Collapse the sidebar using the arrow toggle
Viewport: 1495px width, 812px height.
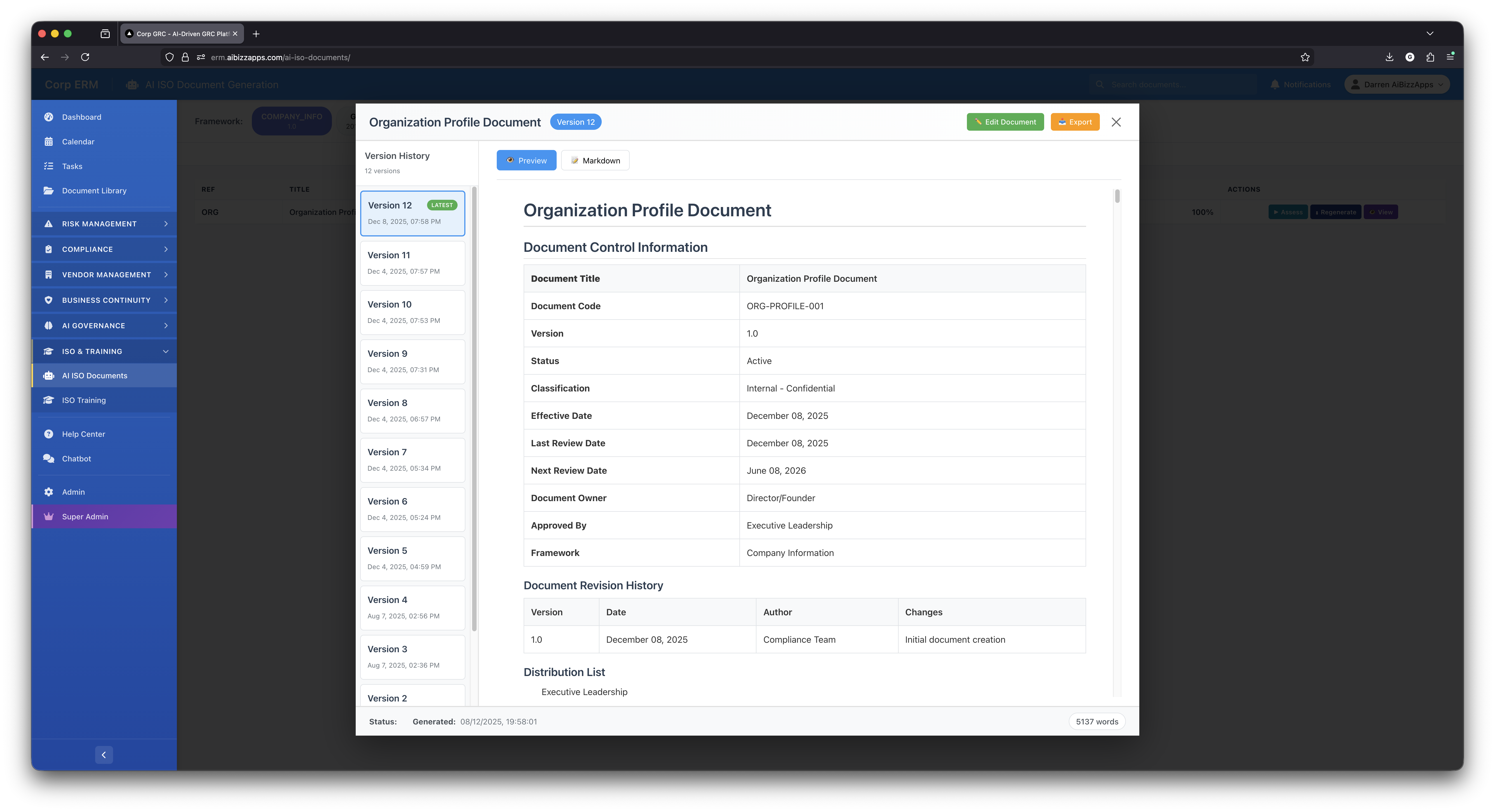[104, 755]
